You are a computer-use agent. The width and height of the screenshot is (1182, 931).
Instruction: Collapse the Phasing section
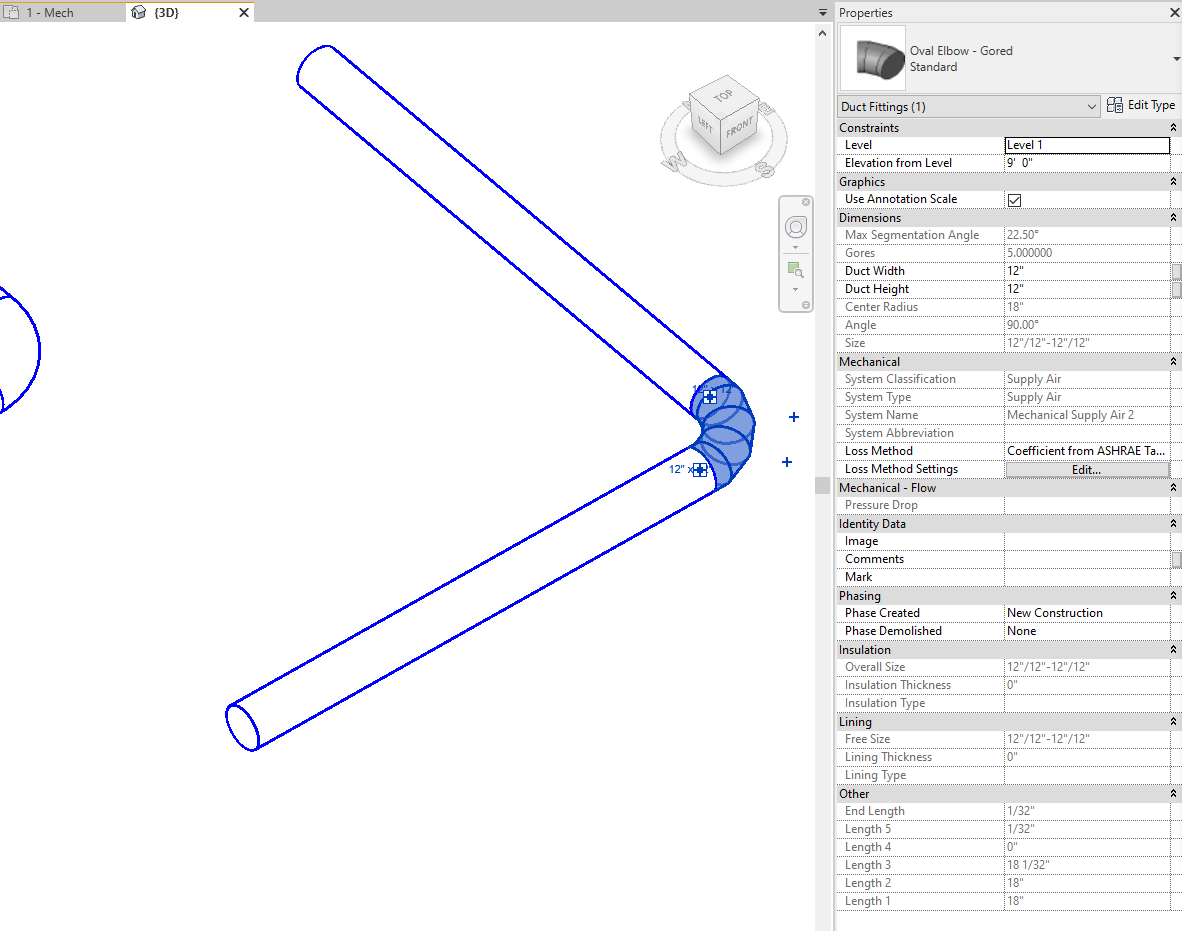click(x=1173, y=596)
